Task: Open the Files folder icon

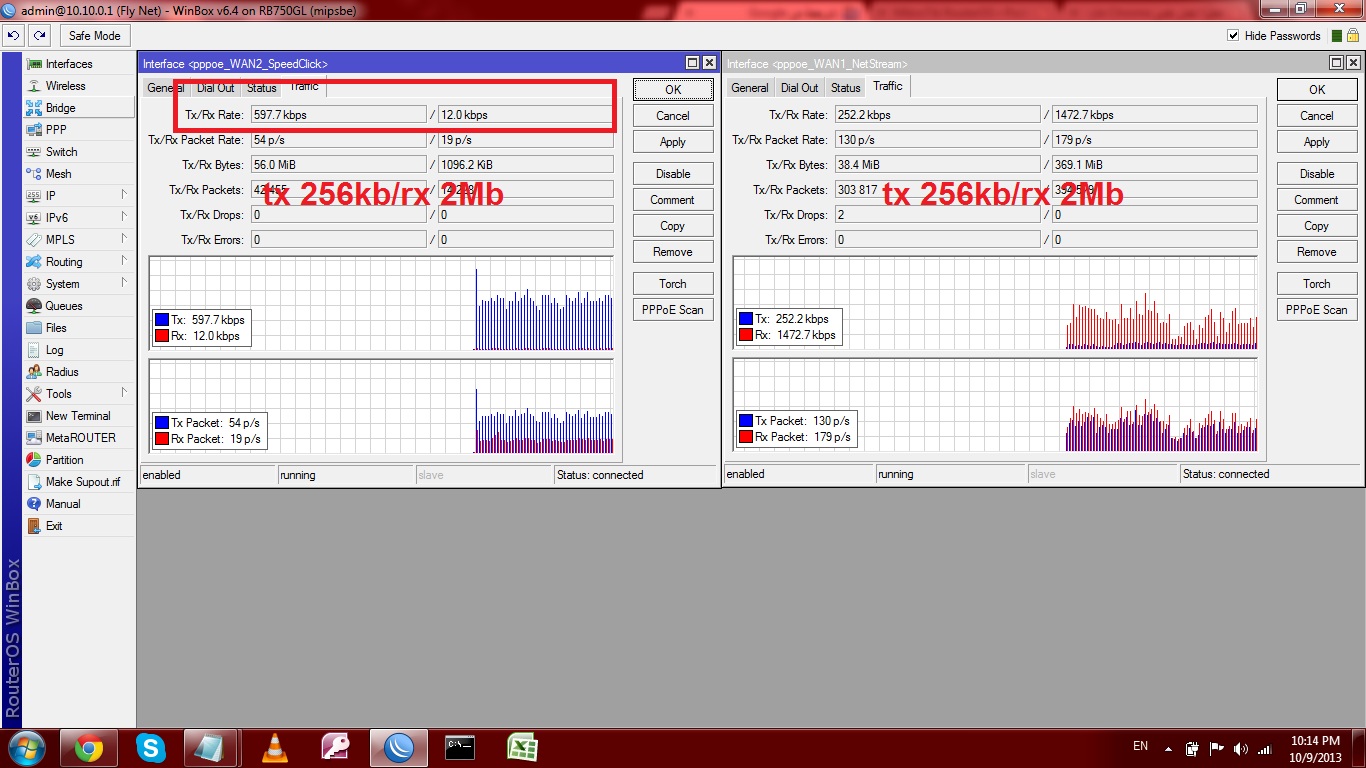Action: pos(34,328)
